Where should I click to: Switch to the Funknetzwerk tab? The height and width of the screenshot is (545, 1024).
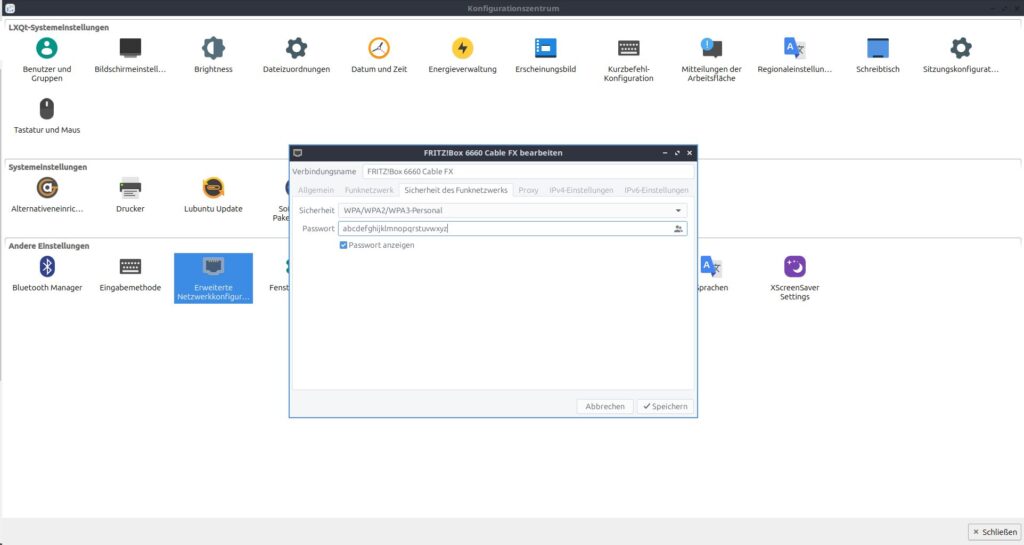pyautogui.click(x=369, y=190)
